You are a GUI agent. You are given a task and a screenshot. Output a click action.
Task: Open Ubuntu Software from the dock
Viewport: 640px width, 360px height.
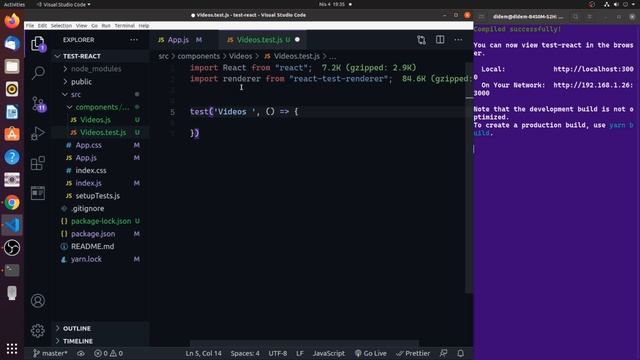click(x=12, y=134)
